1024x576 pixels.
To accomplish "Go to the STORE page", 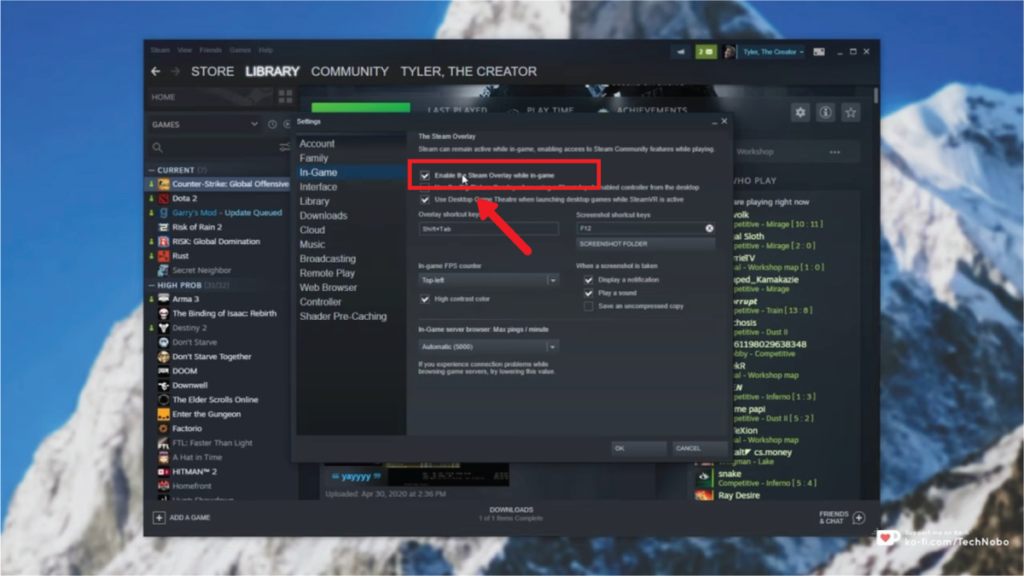I will tap(212, 71).
